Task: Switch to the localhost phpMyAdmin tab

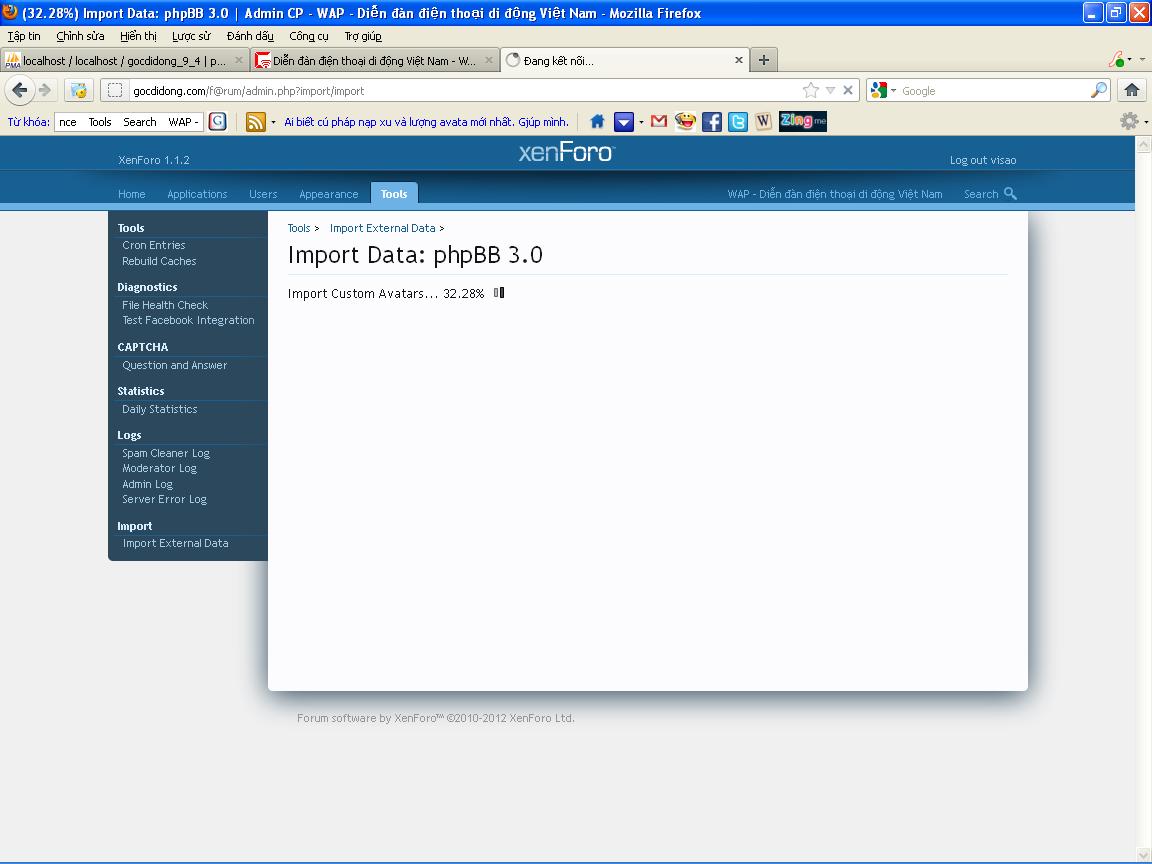Action: pyautogui.click(x=125, y=60)
